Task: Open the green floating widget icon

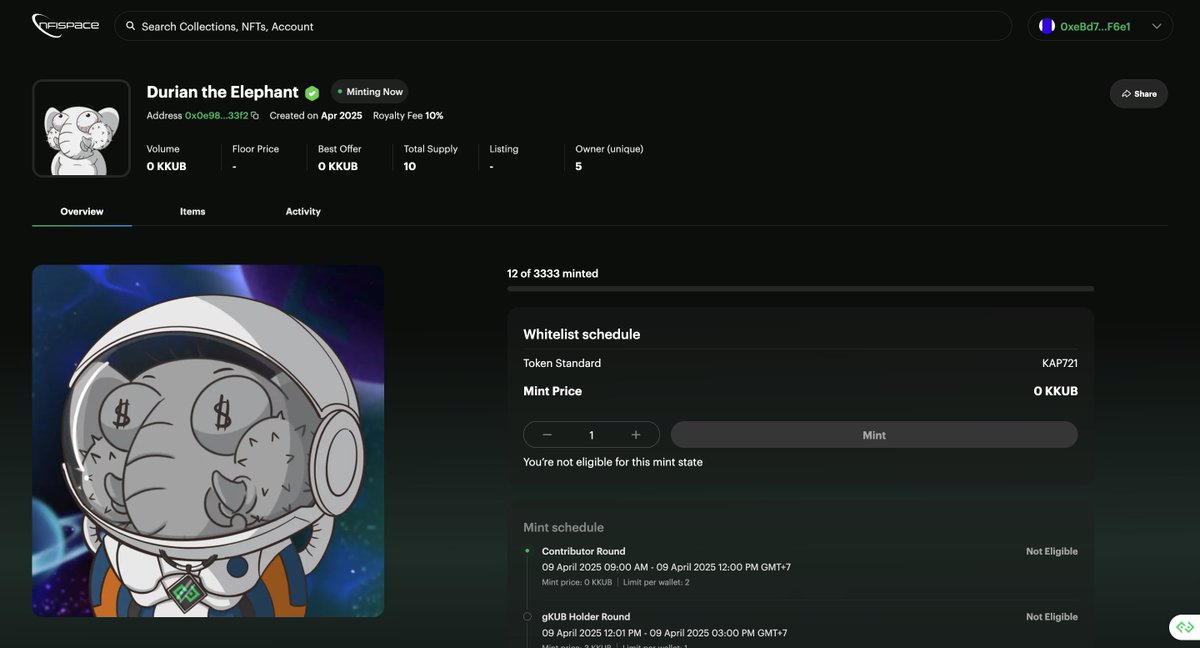Action: click(x=1185, y=627)
